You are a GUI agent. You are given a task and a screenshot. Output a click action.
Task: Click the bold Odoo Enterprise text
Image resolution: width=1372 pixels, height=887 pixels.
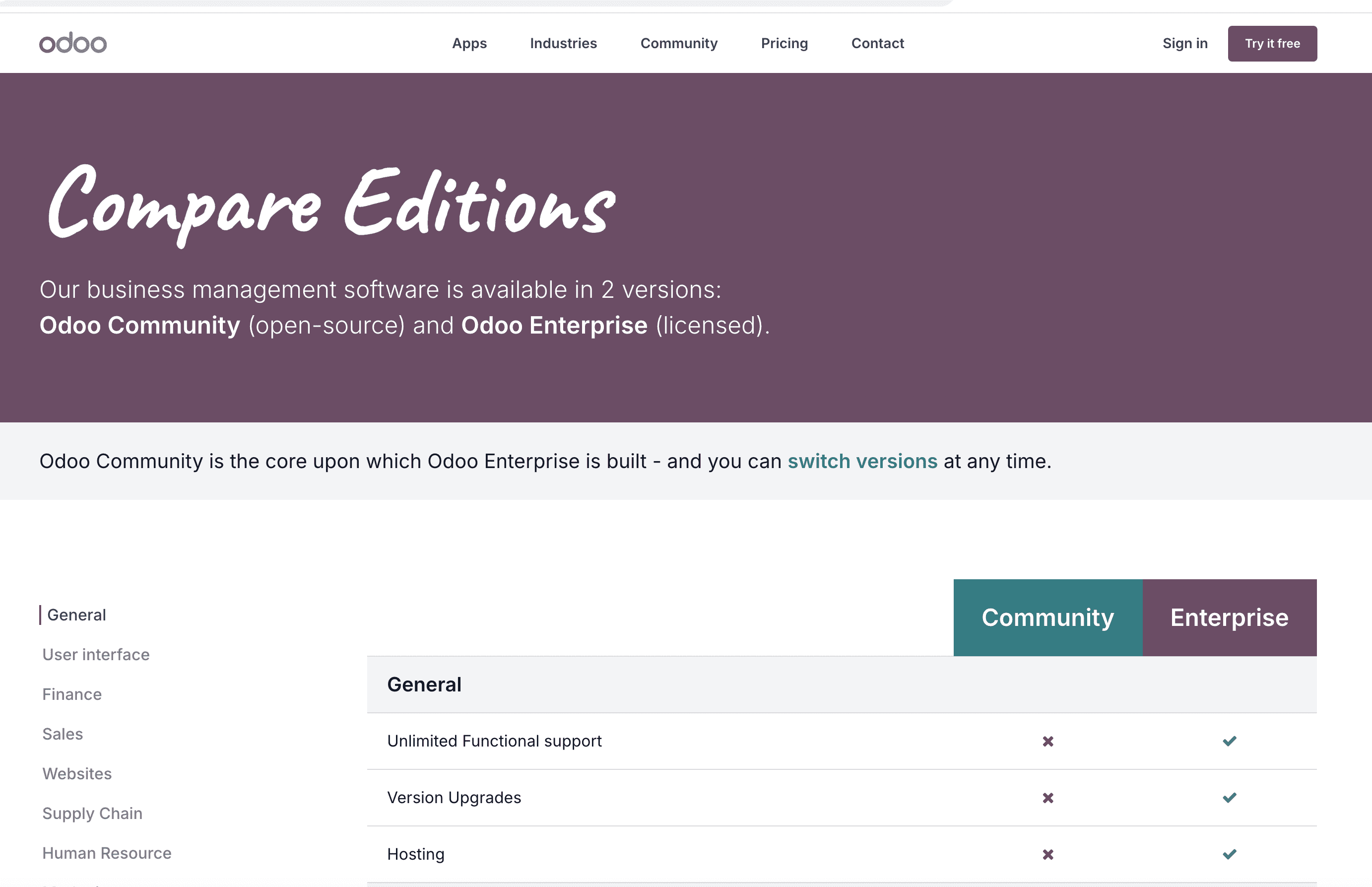[554, 326]
